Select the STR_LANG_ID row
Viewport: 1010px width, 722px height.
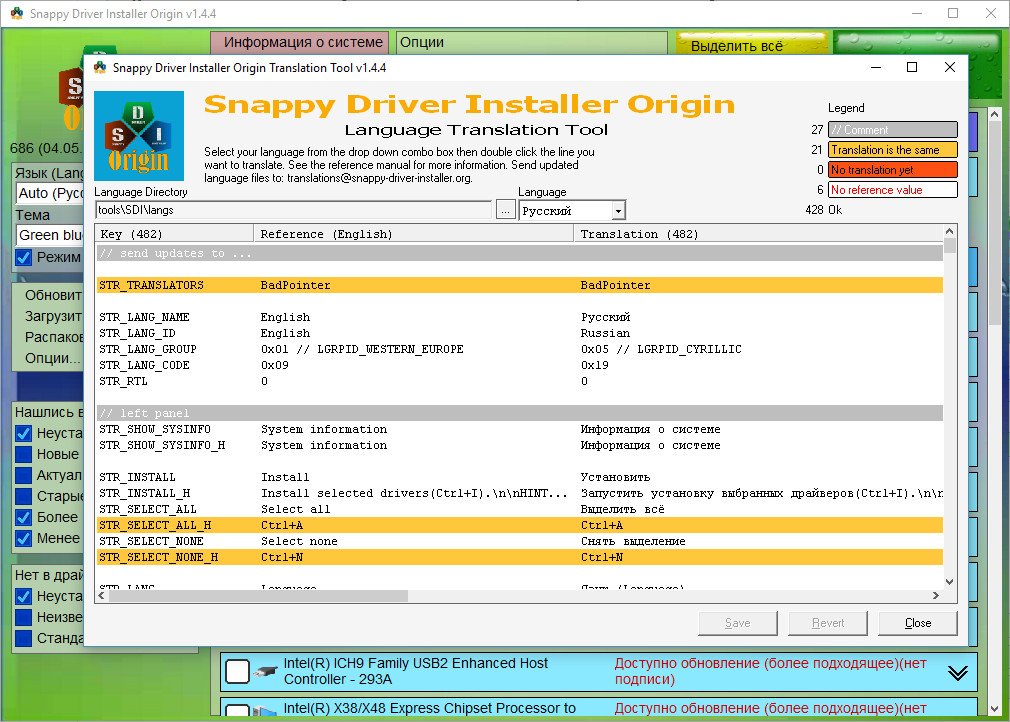pyautogui.click(x=520, y=334)
